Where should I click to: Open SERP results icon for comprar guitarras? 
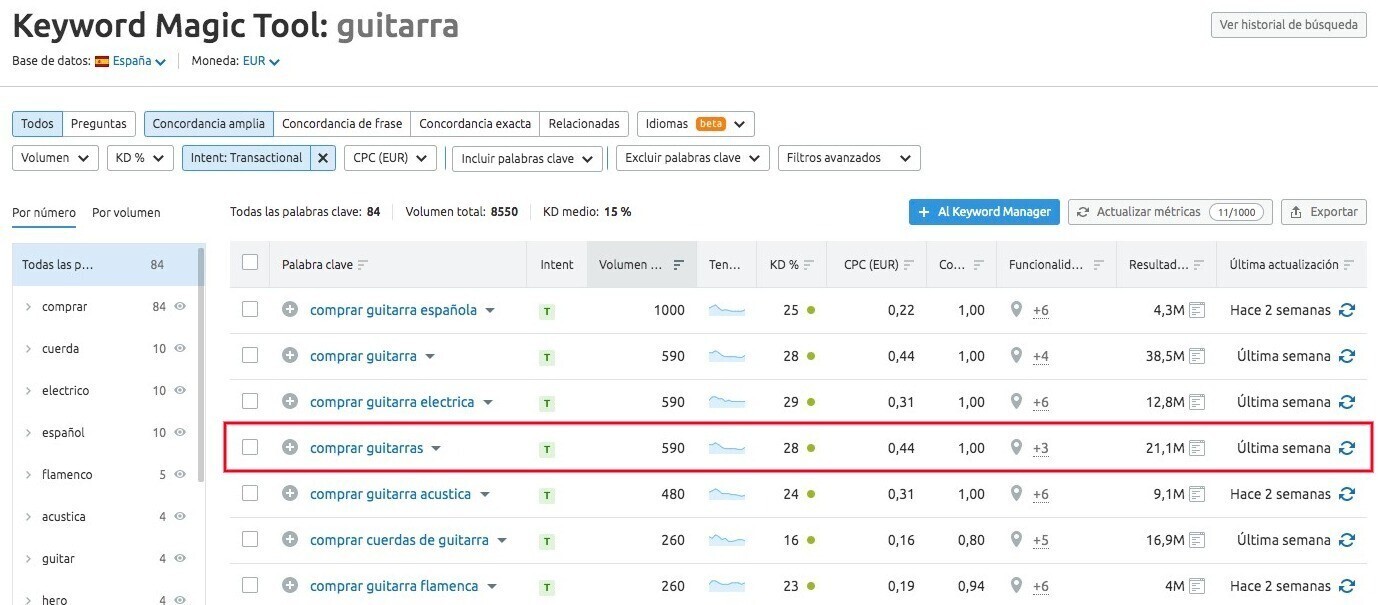click(1197, 448)
